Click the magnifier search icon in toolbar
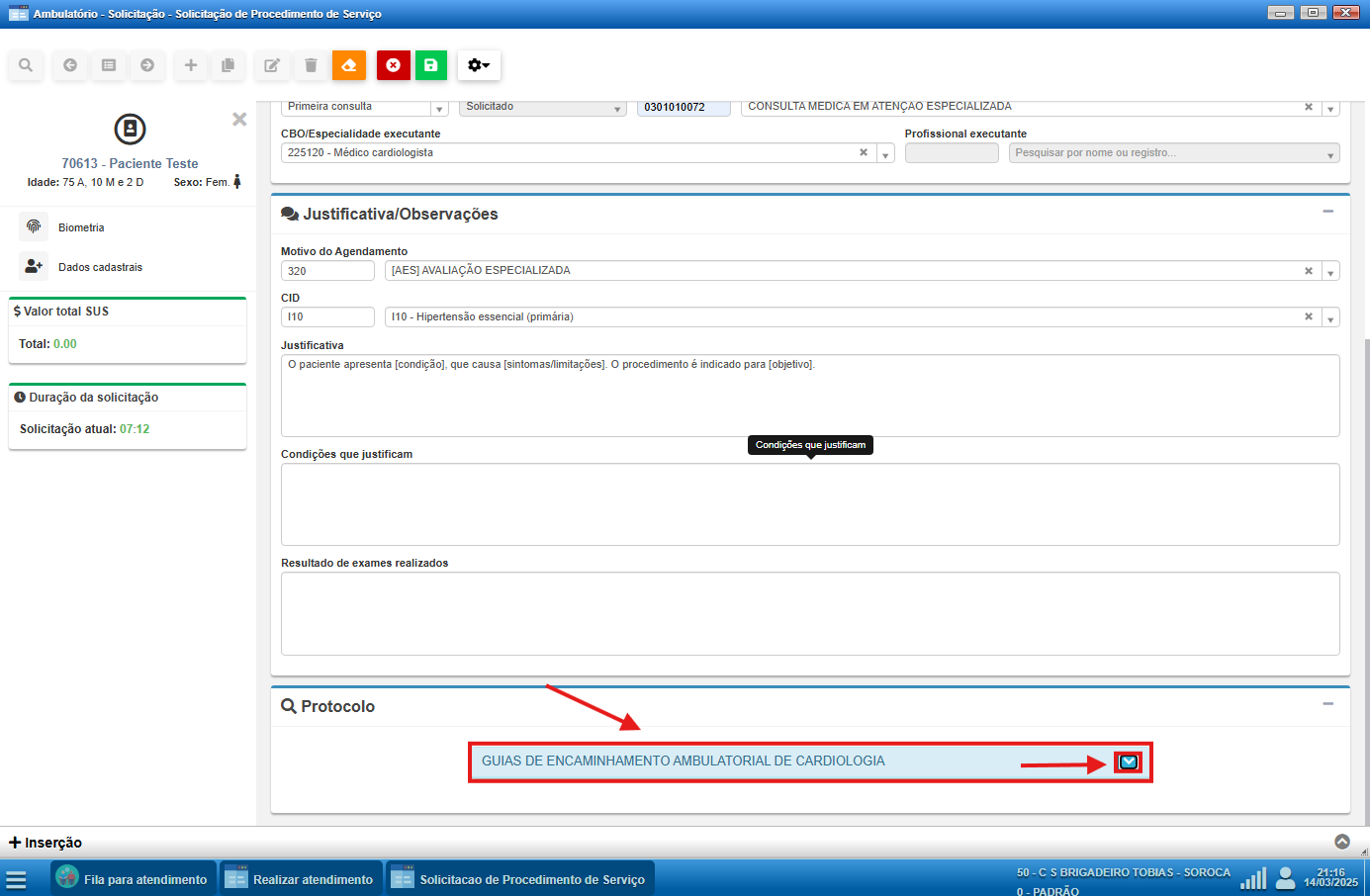 pos(26,65)
